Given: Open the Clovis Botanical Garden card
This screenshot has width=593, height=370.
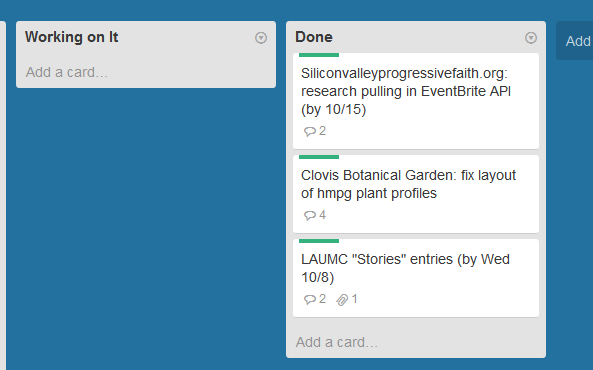Looking at the screenshot, I should [416, 194].
